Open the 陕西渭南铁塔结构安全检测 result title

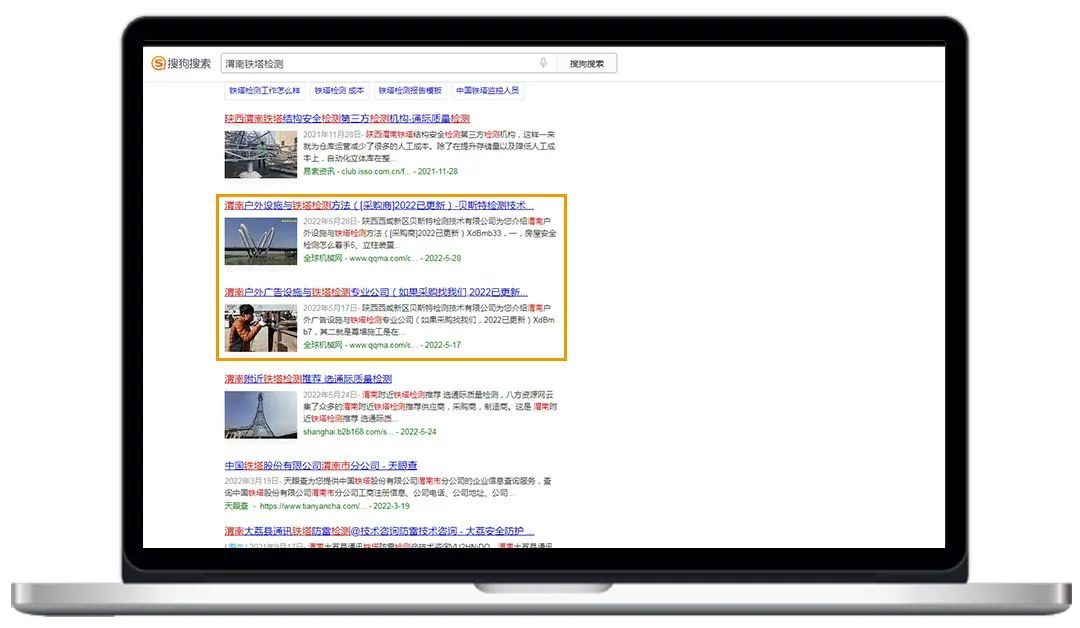(x=346, y=118)
